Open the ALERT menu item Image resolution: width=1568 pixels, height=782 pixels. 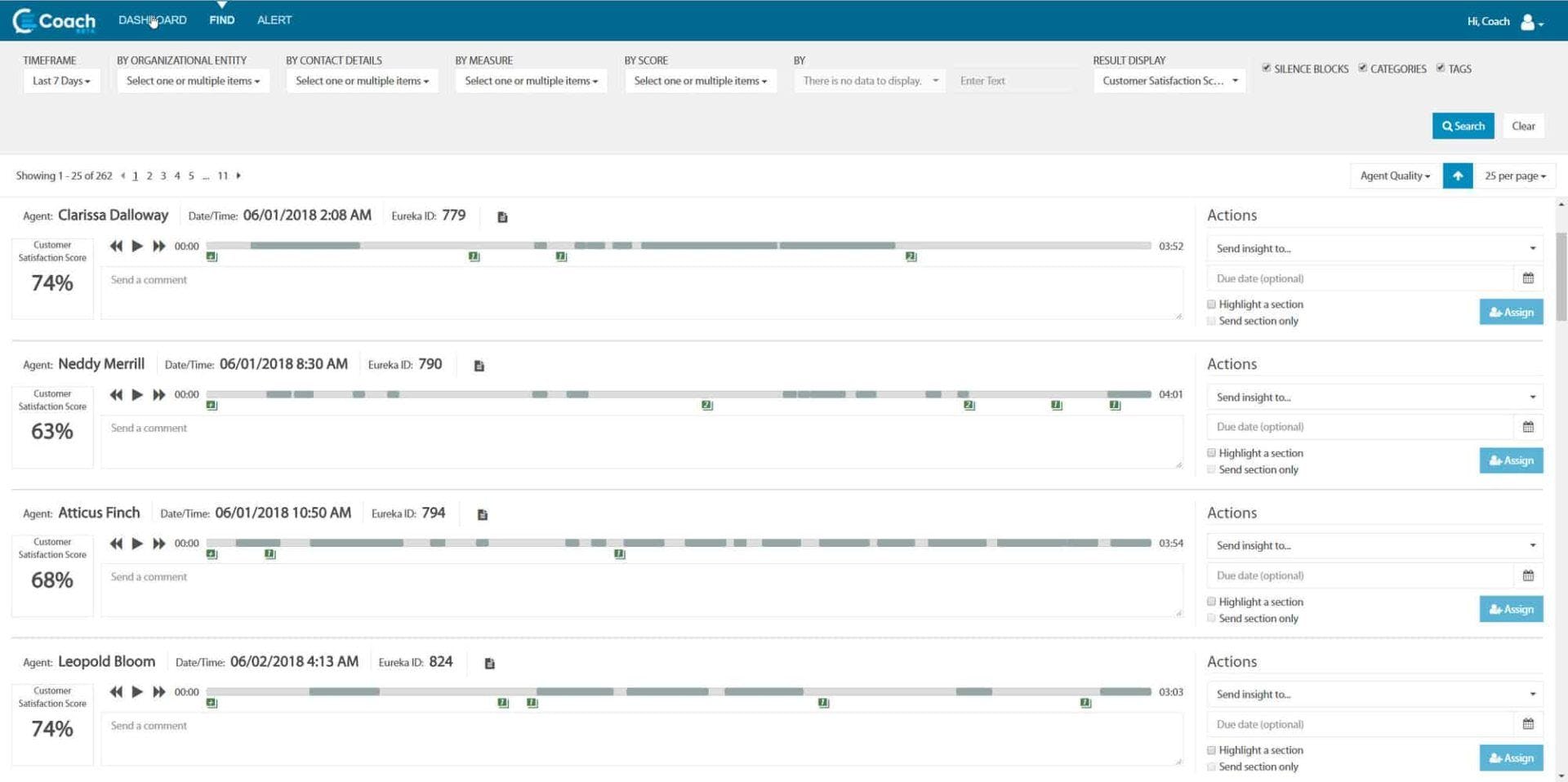274,20
